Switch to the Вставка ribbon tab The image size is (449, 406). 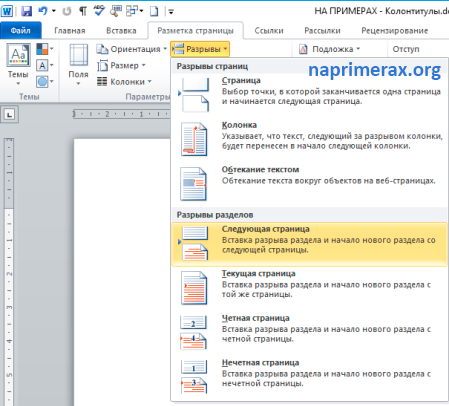(121, 31)
